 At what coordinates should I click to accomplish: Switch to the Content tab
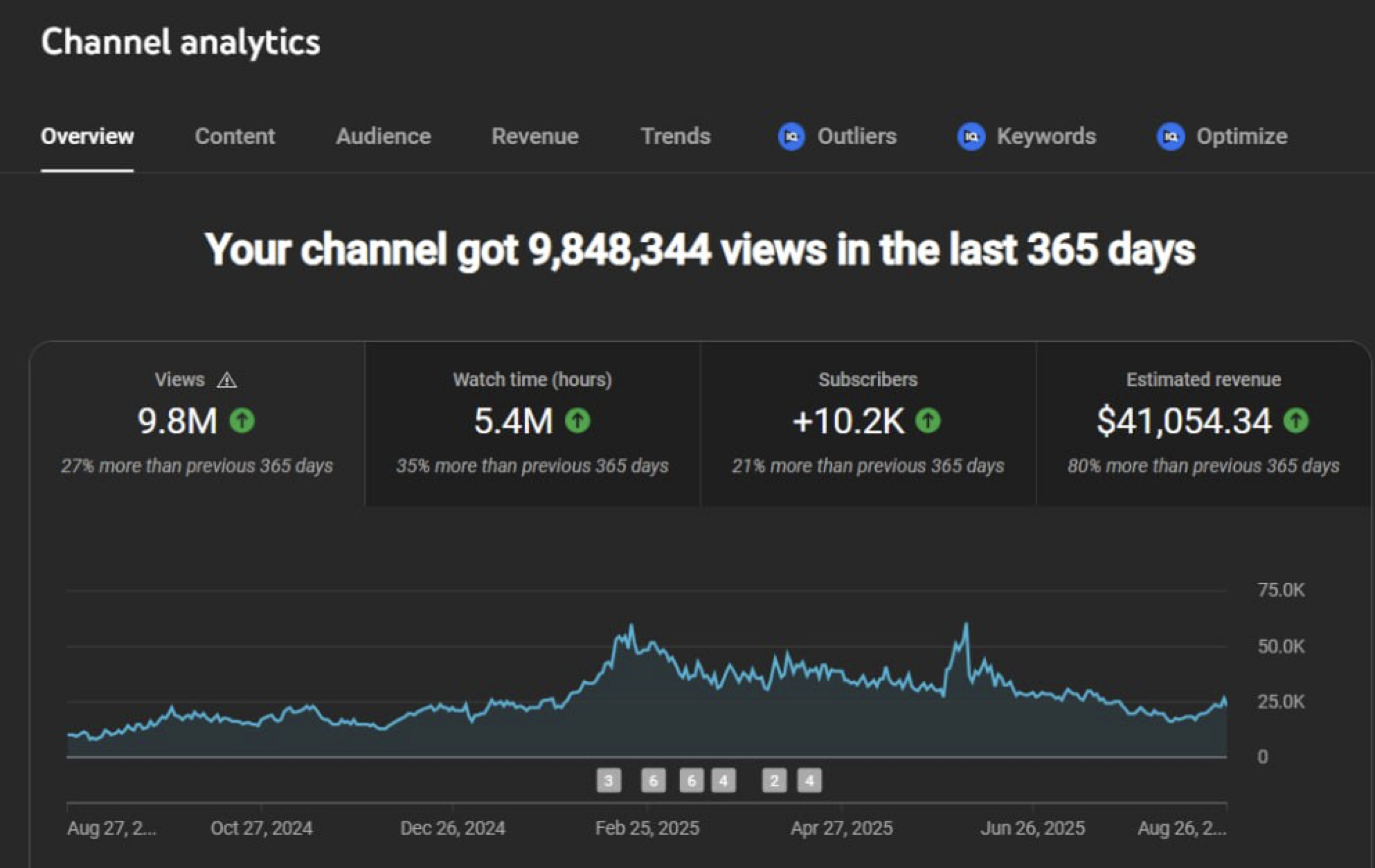tap(235, 136)
